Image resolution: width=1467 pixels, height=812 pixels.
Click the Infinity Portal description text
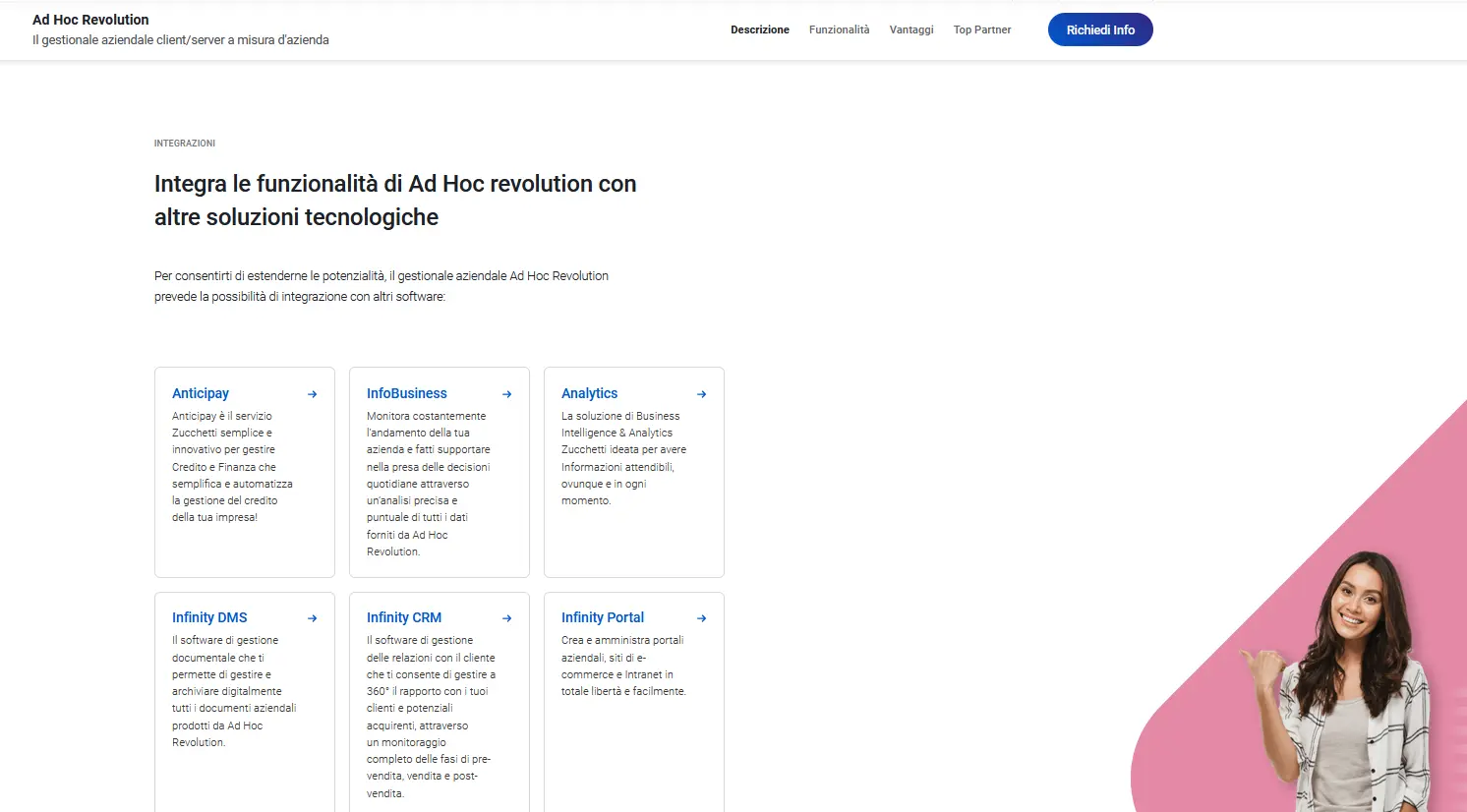pos(623,666)
